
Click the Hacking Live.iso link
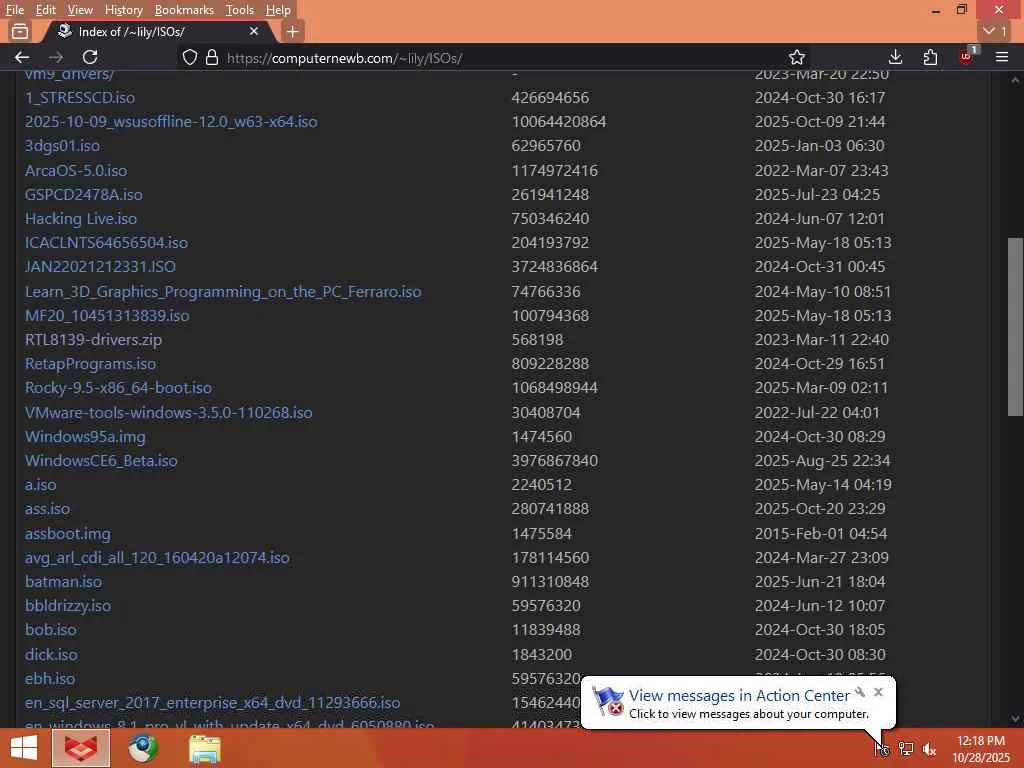81,218
